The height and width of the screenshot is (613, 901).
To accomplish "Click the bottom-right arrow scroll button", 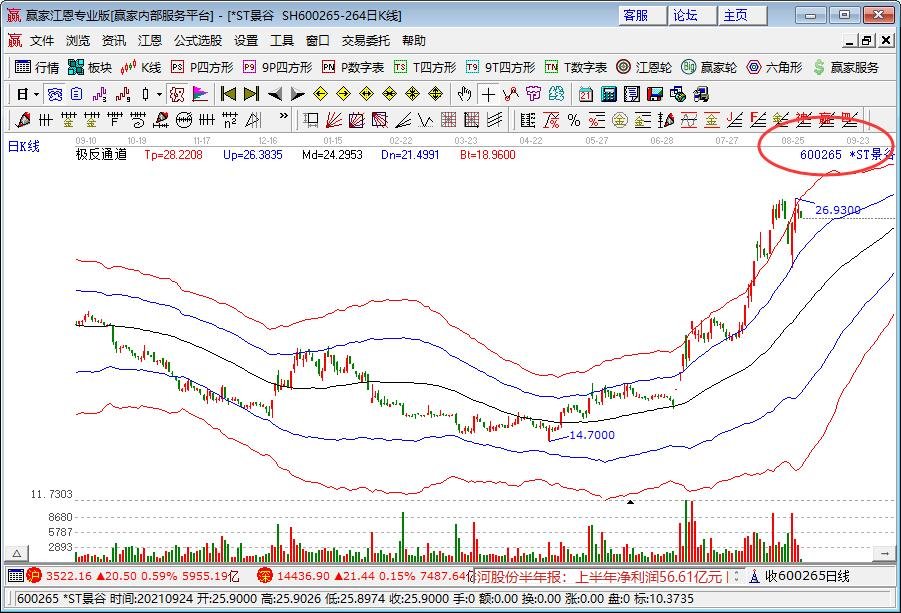I will click(x=884, y=553).
